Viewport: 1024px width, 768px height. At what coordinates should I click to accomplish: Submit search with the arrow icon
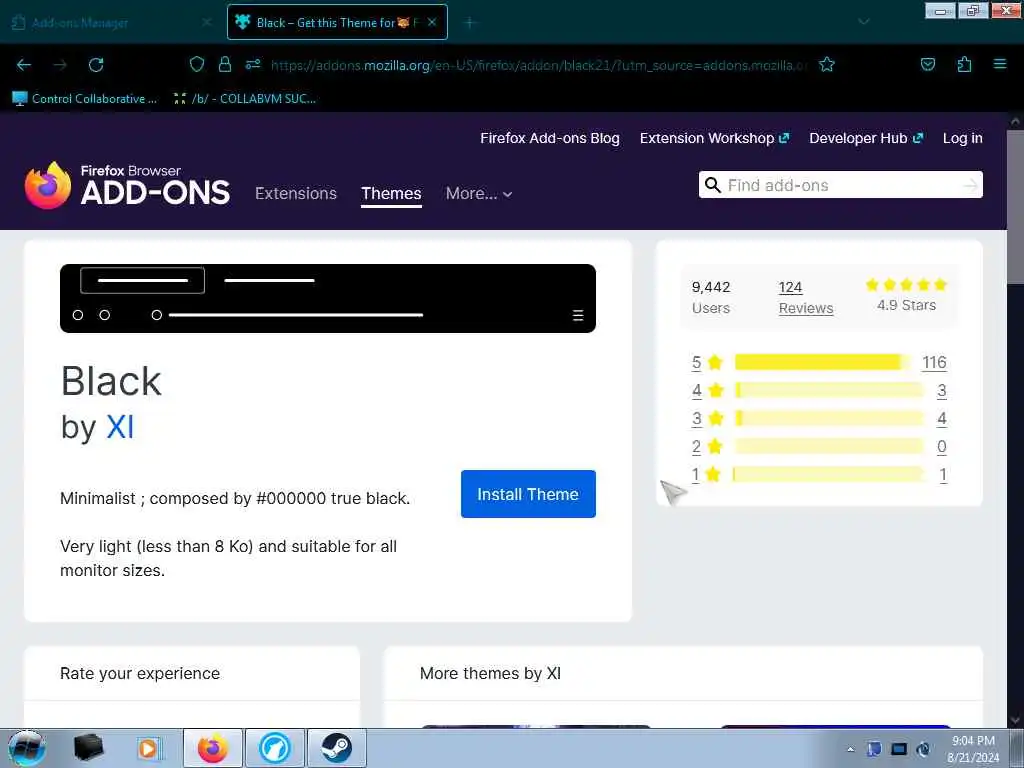click(971, 185)
